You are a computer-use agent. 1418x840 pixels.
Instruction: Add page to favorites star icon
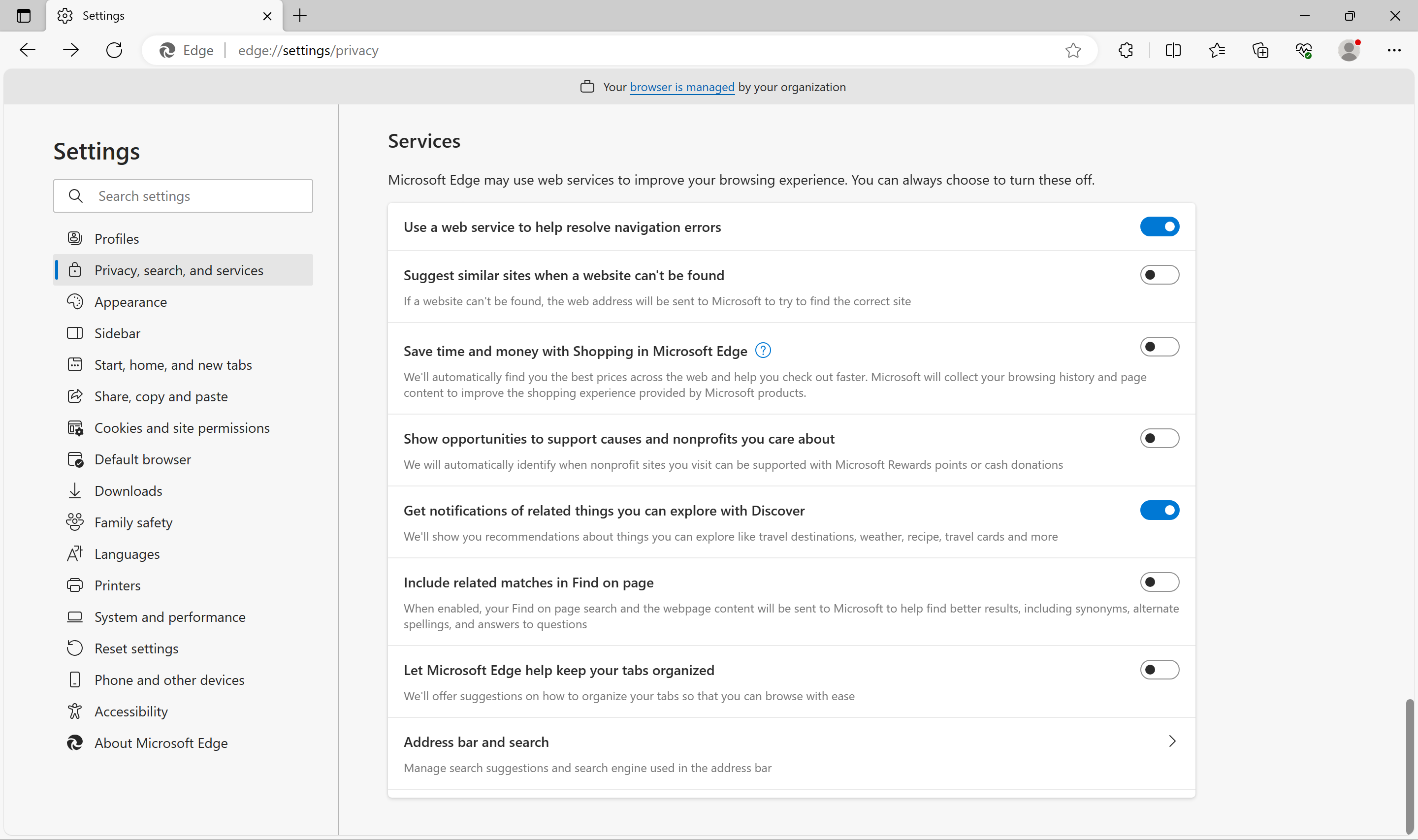point(1073,50)
